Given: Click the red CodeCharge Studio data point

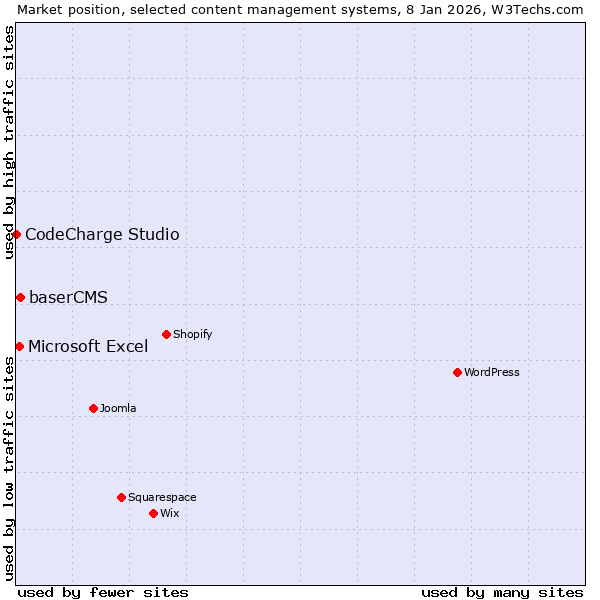Looking at the screenshot, I should coord(16,234).
